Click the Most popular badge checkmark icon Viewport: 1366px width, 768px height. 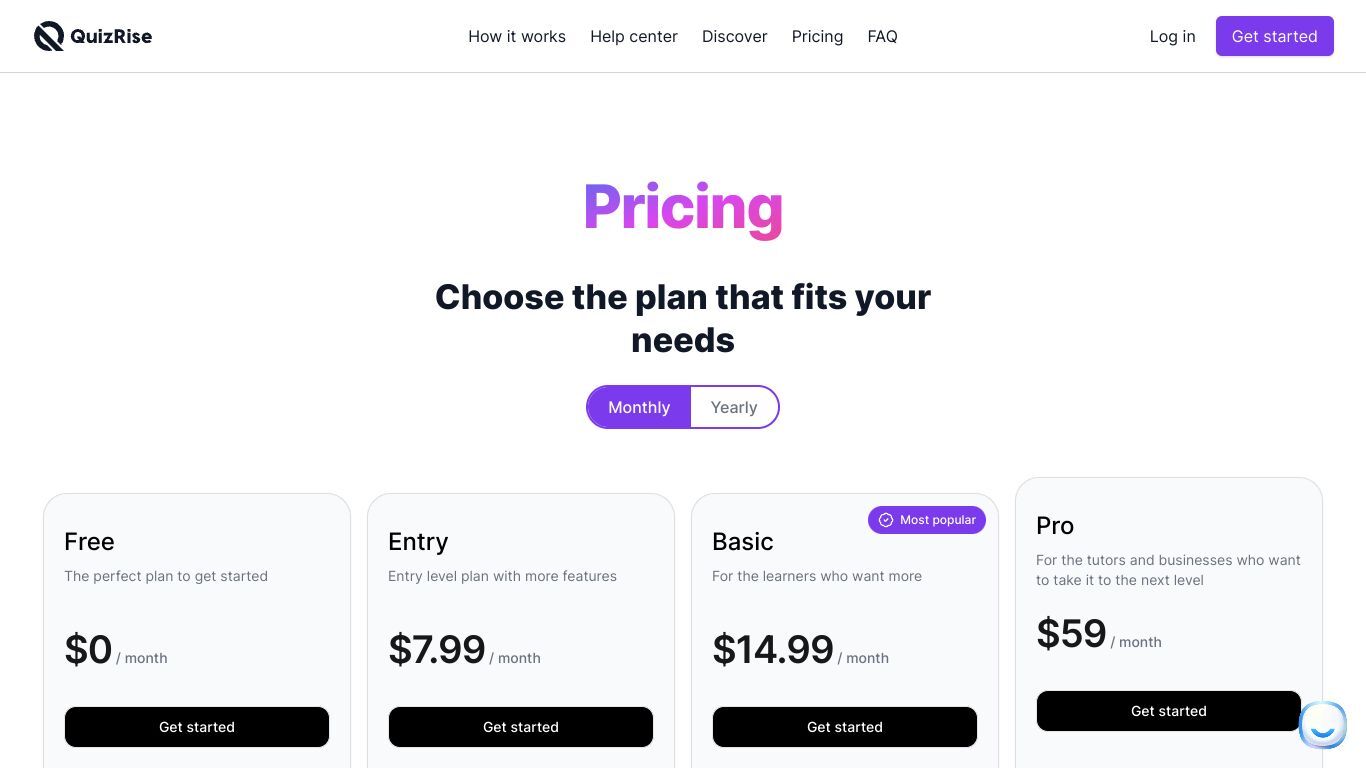(886, 520)
